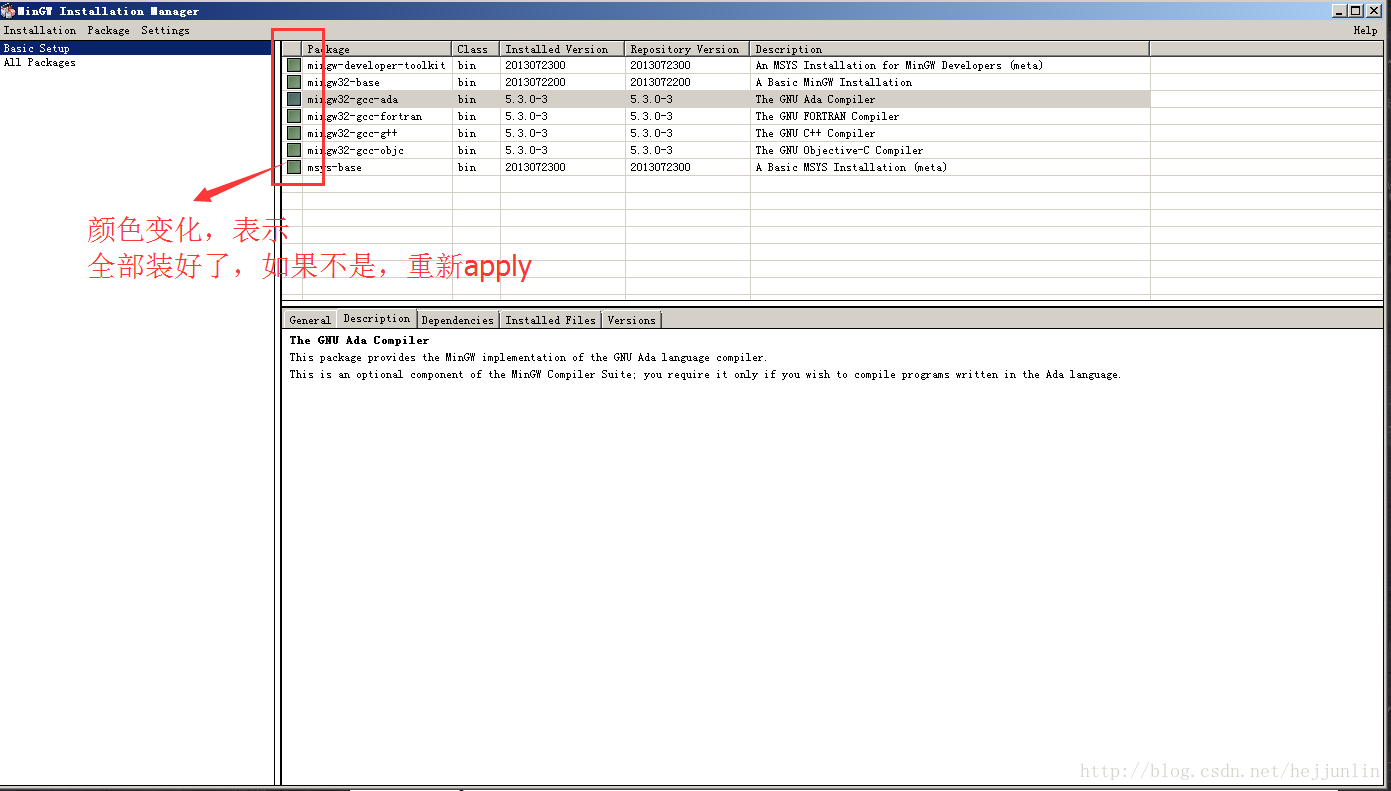
Task: Switch to the General tab
Action: (310, 320)
